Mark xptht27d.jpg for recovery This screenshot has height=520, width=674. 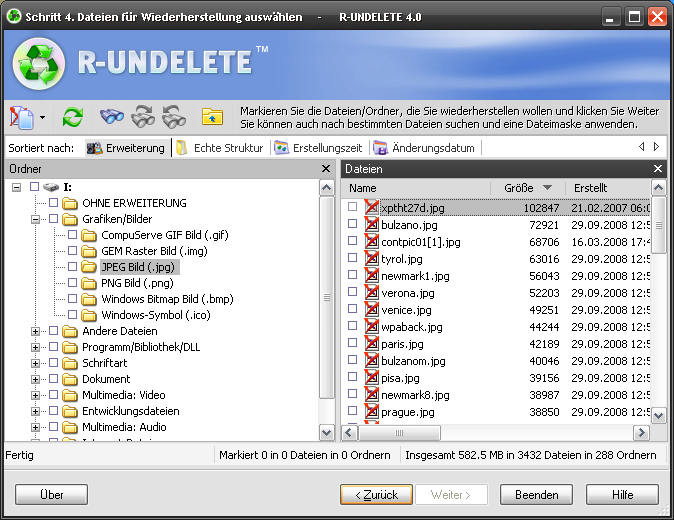352,207
